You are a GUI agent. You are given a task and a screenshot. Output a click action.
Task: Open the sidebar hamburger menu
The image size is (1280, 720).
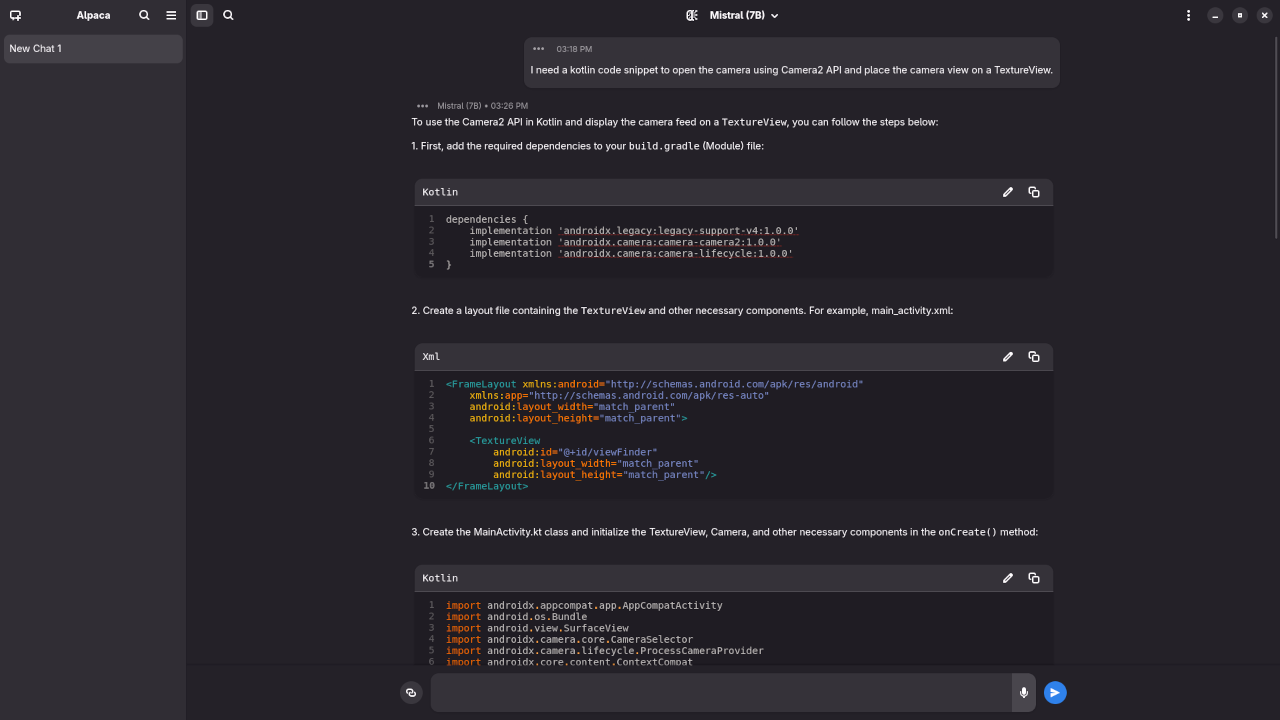pos(171,15)
